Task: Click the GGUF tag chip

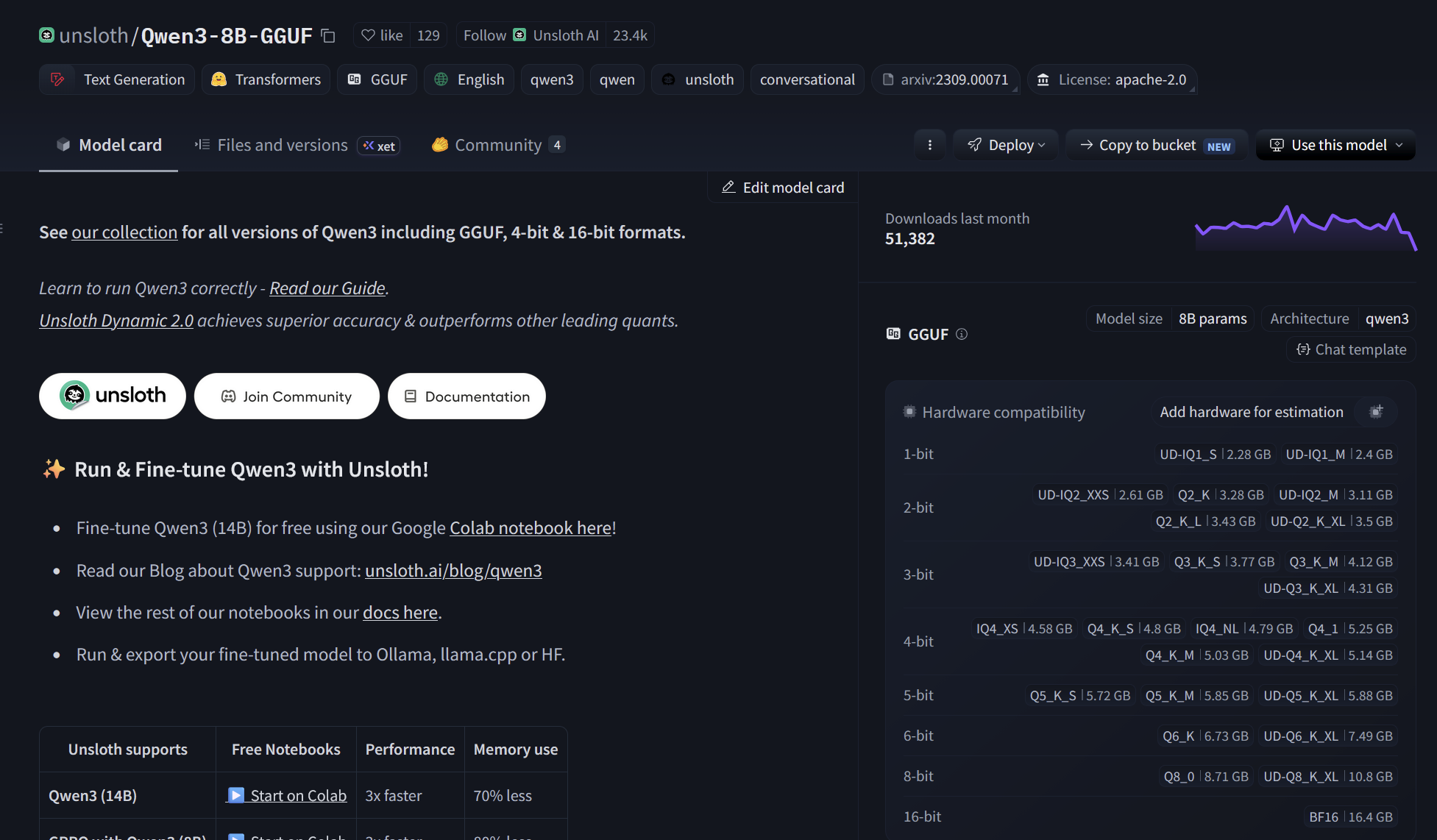Action: pos(377,79)
